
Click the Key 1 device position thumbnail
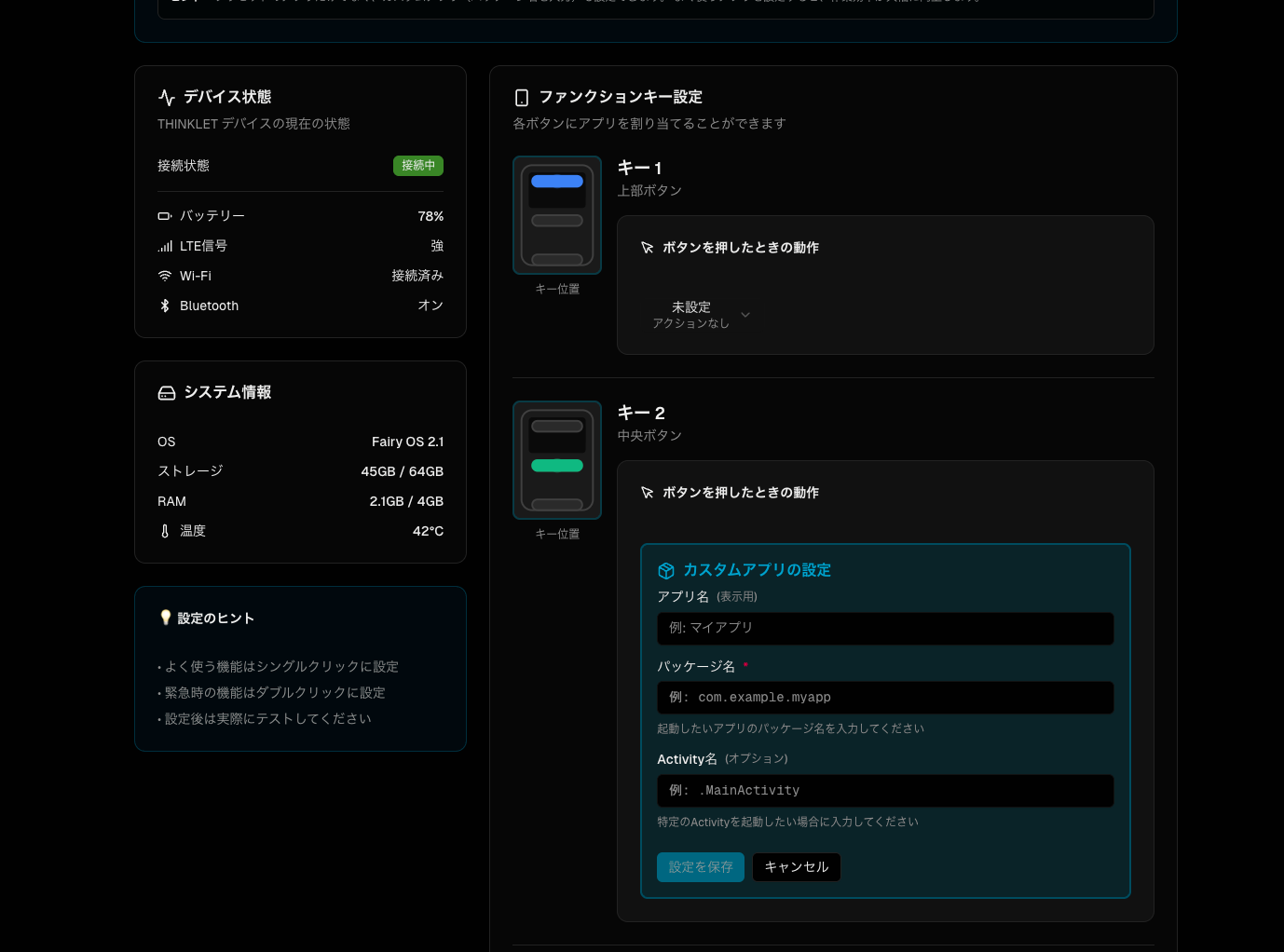(x=557, y=215)
